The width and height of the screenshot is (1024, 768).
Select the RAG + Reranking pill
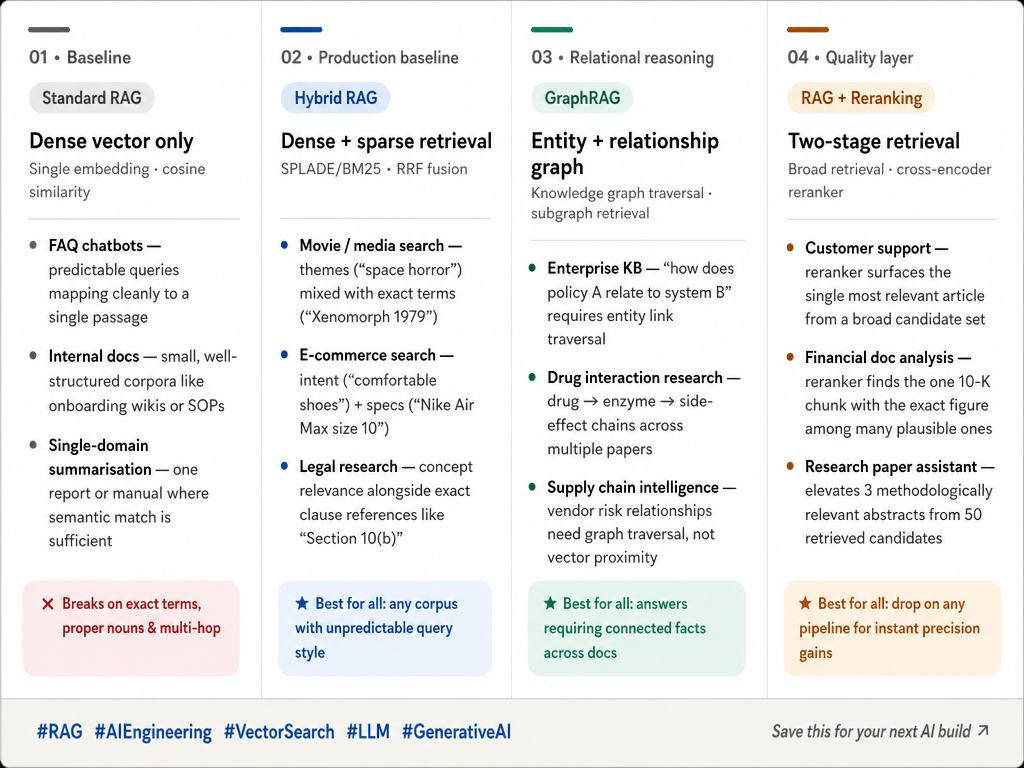coord(861,98)
